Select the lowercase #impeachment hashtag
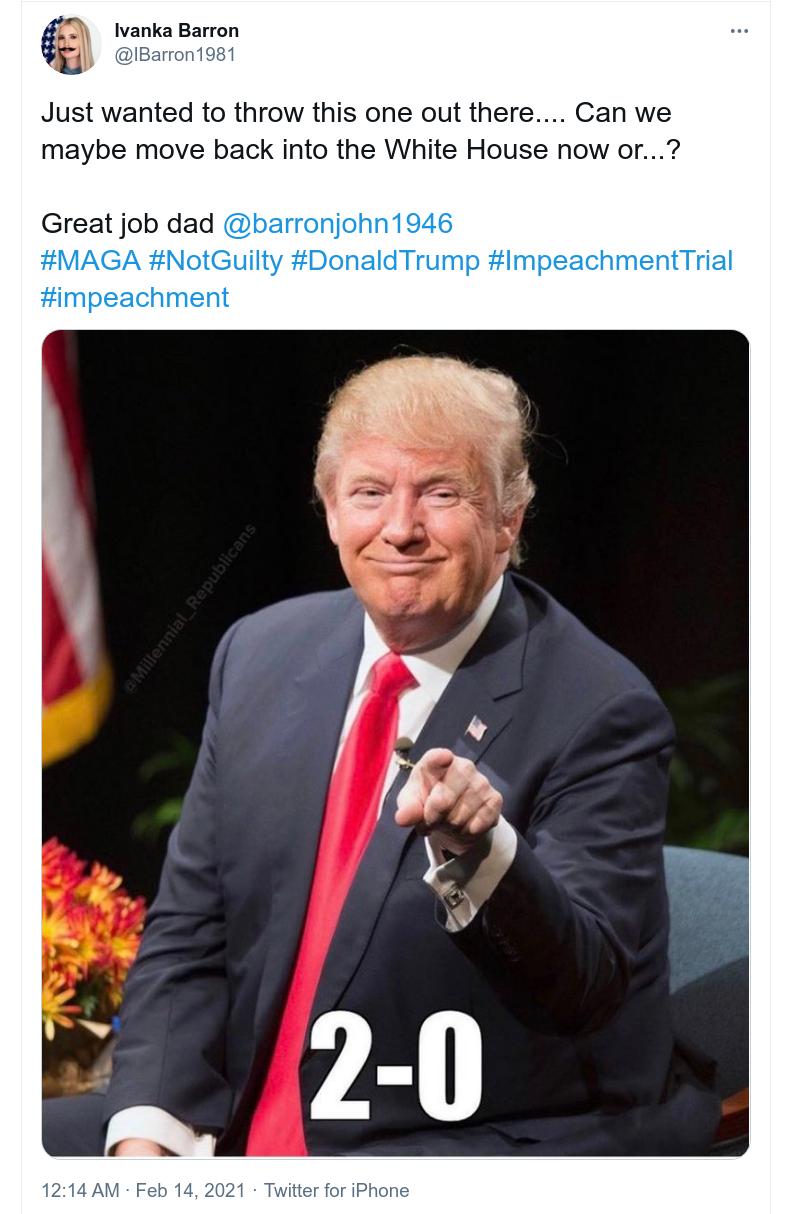Screen dimensions: 786x1214 click(135, 297)
